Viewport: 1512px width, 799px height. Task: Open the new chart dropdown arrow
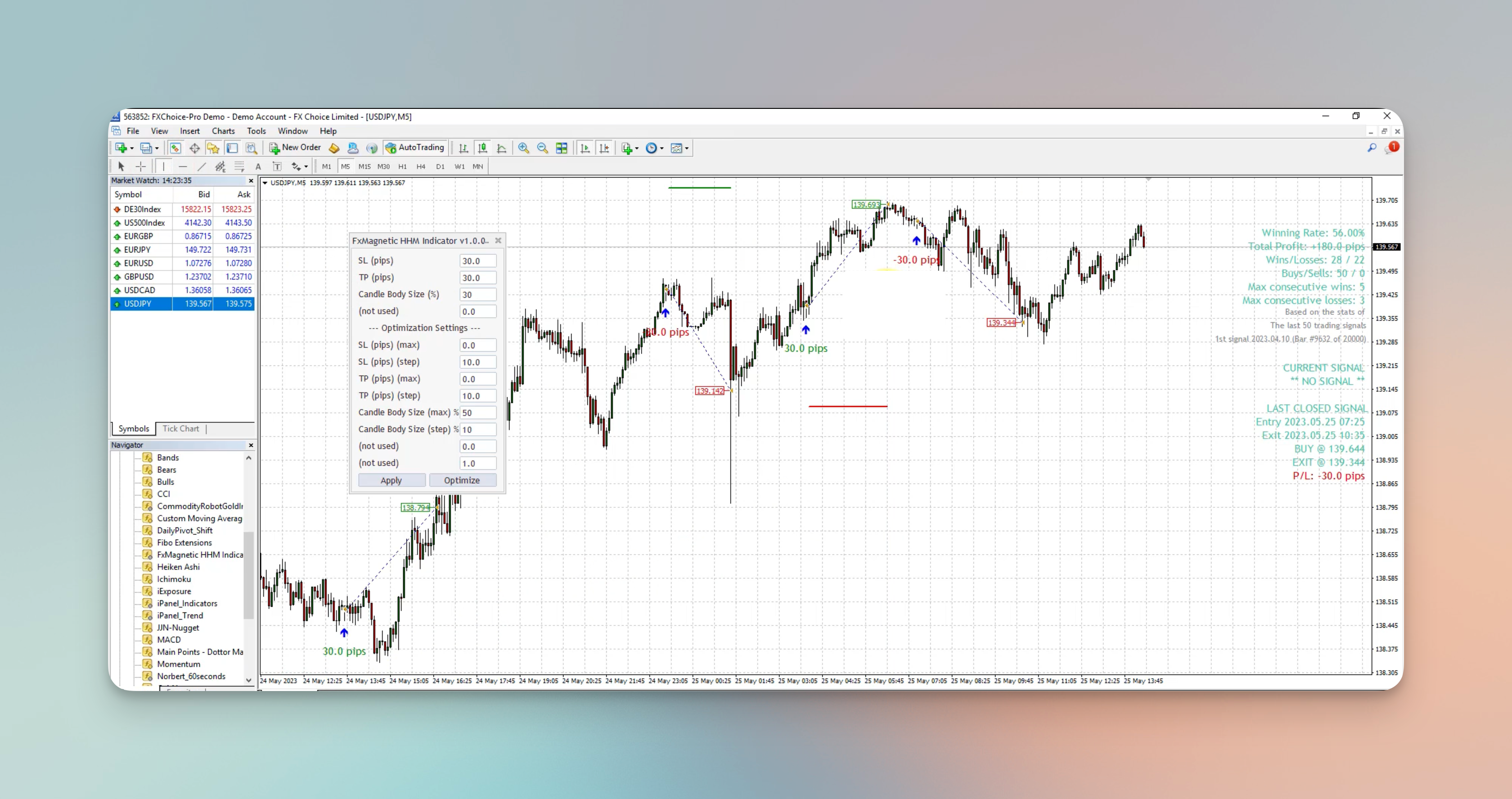point(132,148)
